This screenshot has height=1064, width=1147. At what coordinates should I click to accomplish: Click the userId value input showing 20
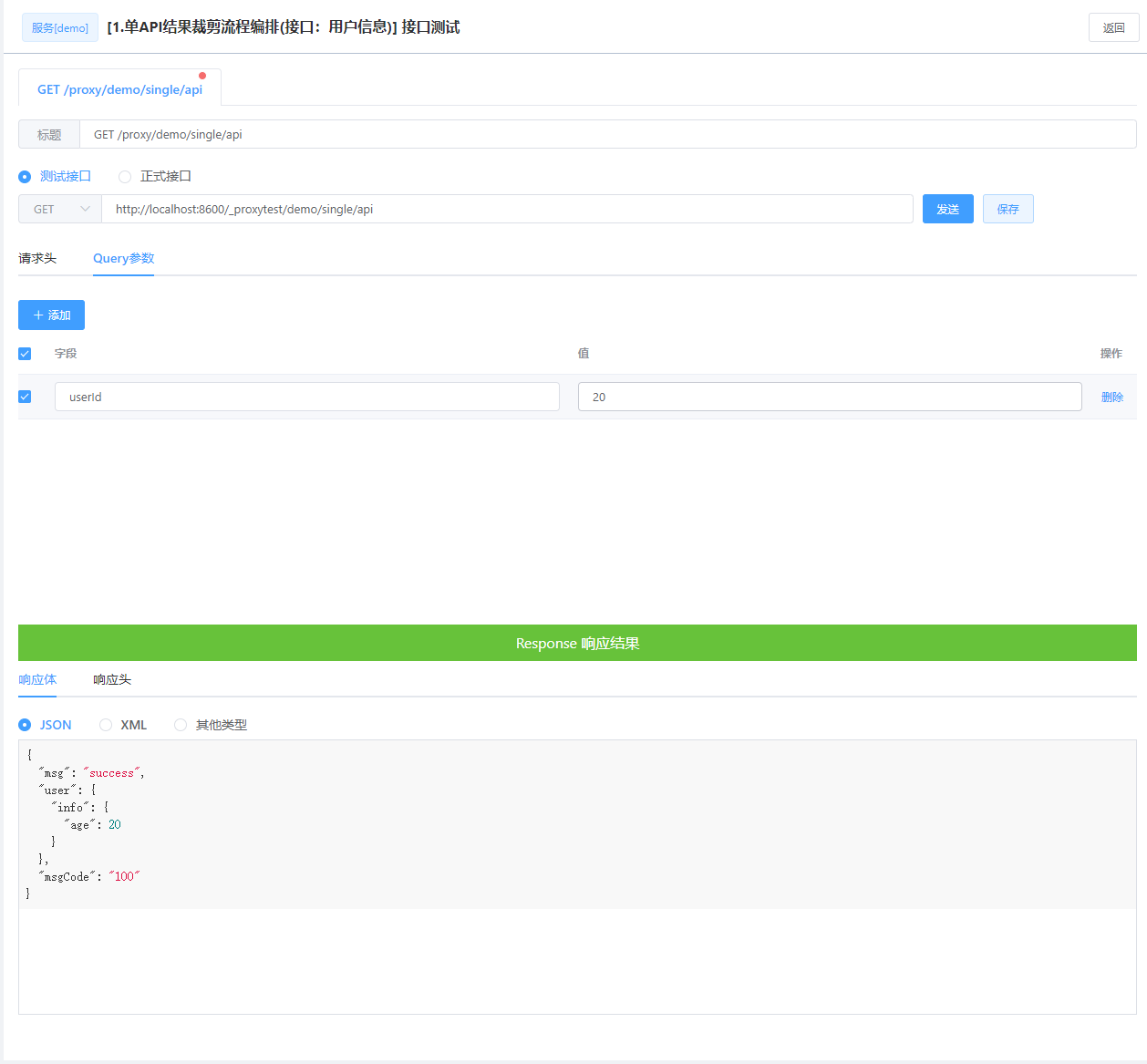tap(830, 396)
